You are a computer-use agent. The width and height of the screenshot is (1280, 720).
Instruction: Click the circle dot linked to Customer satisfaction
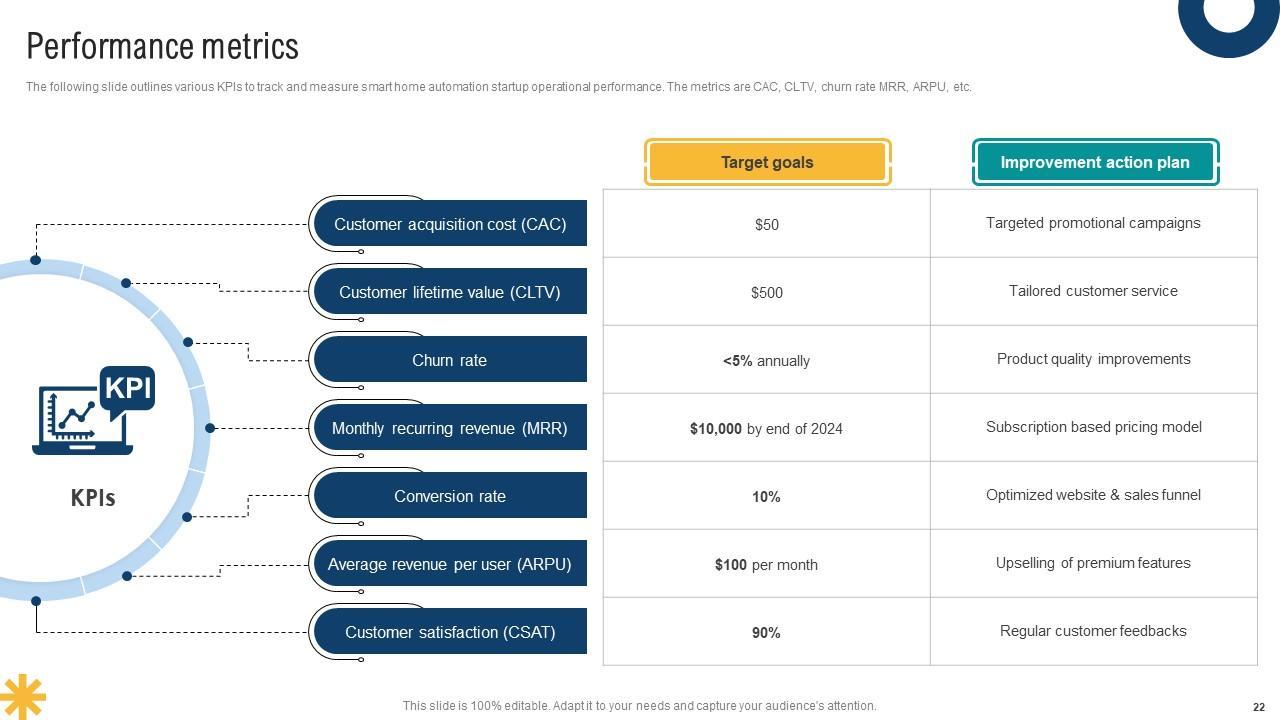(36, 601)
